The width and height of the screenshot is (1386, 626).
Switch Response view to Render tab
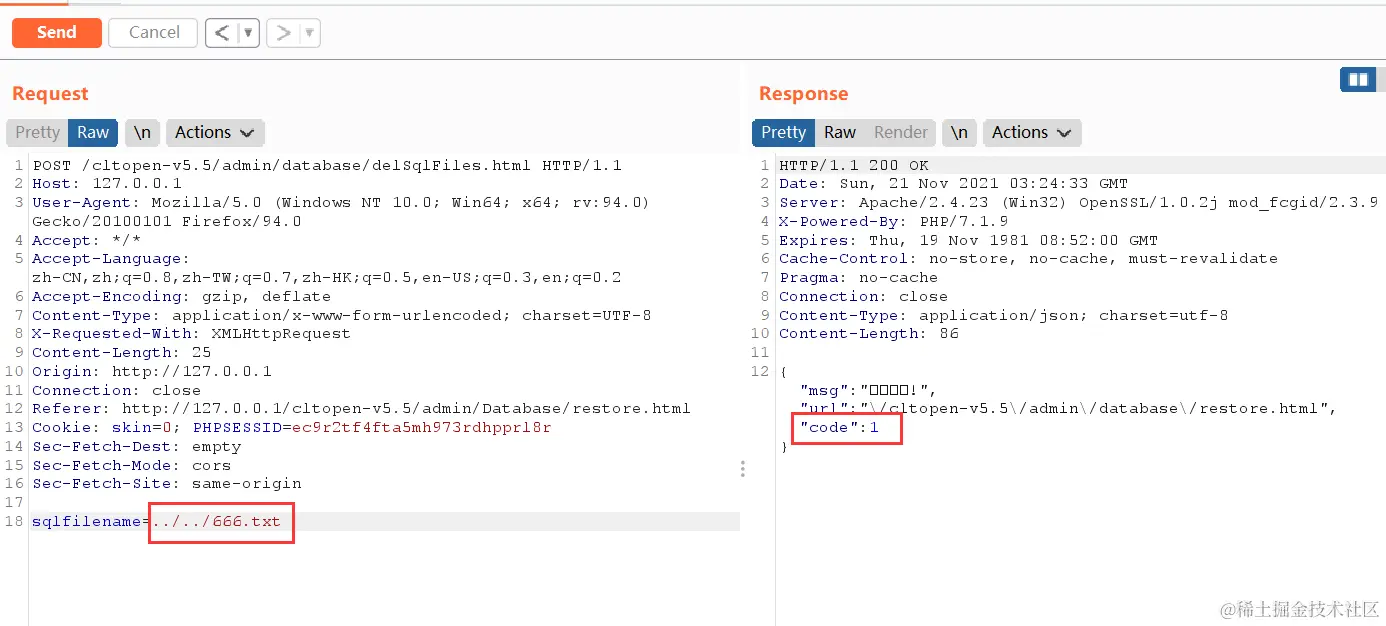click(x=901, y=132)
